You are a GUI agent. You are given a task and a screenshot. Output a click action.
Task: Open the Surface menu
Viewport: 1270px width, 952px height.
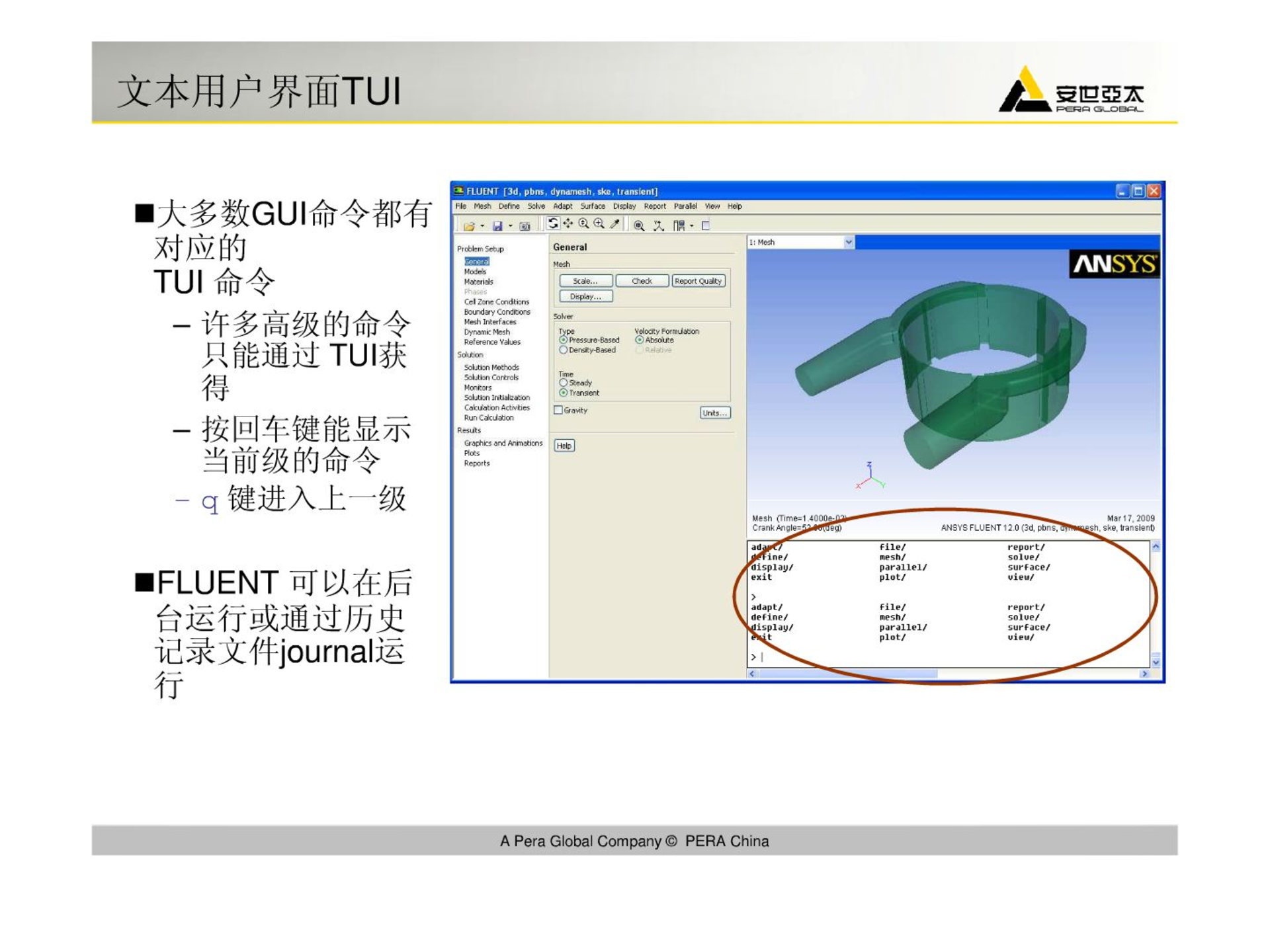593,206
